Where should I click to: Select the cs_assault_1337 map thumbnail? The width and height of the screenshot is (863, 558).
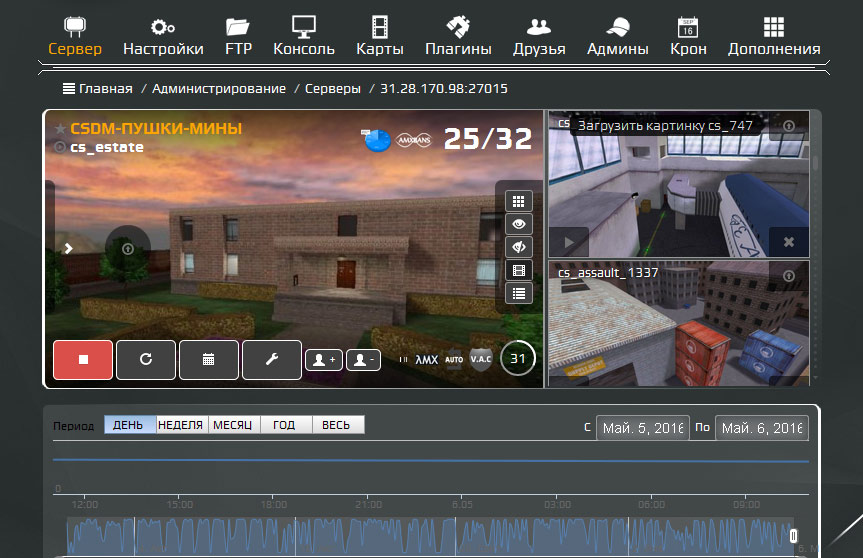click(x=679, y=324)
